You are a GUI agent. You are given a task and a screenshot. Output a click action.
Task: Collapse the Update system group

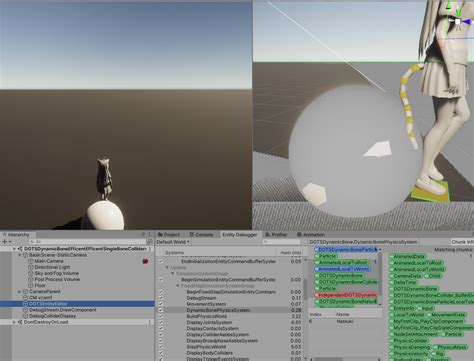point(167,268)
